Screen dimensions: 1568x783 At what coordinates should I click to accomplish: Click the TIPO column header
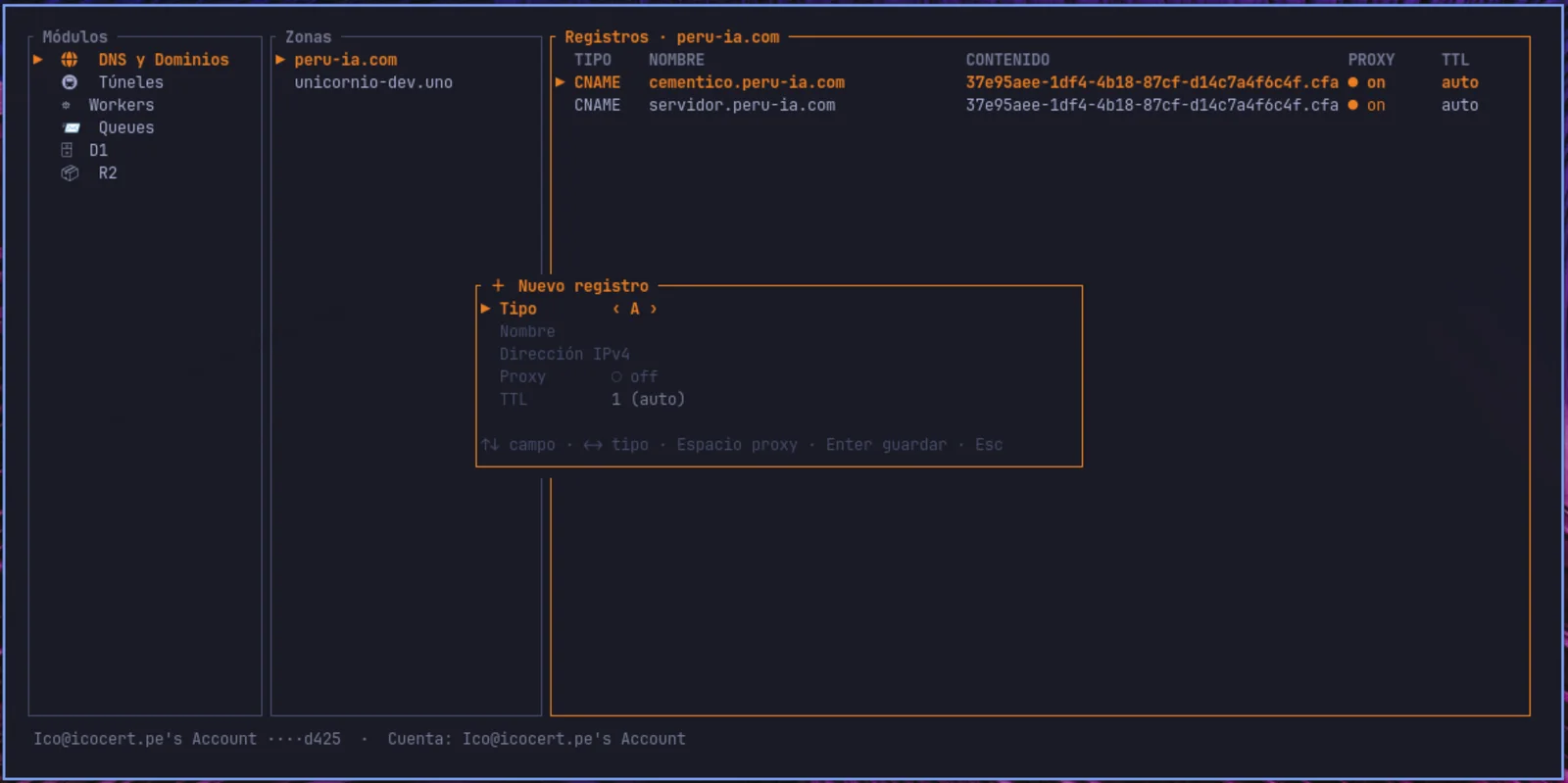(x=593, y=60)
